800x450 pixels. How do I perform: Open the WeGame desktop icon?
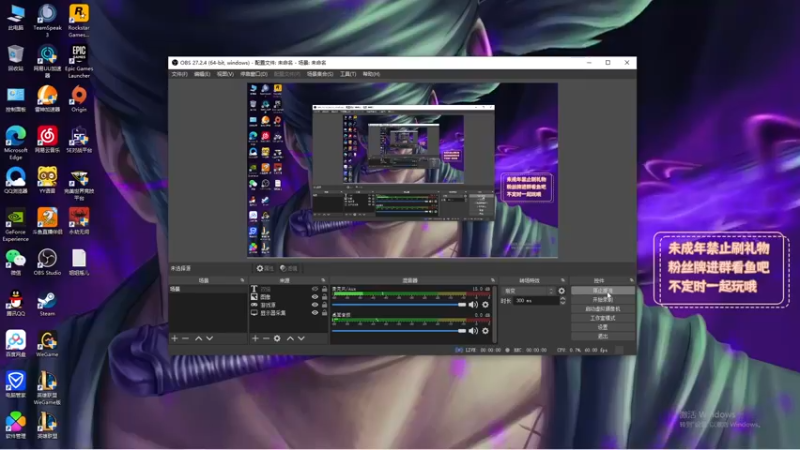coord(47,344)
